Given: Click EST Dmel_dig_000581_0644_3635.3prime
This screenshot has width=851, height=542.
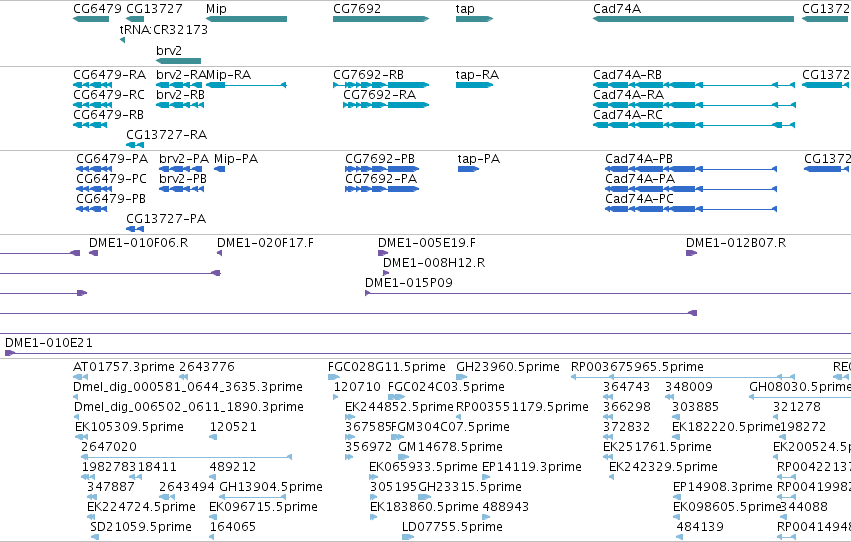Looking at the screenshot, I should pos(75,397).
